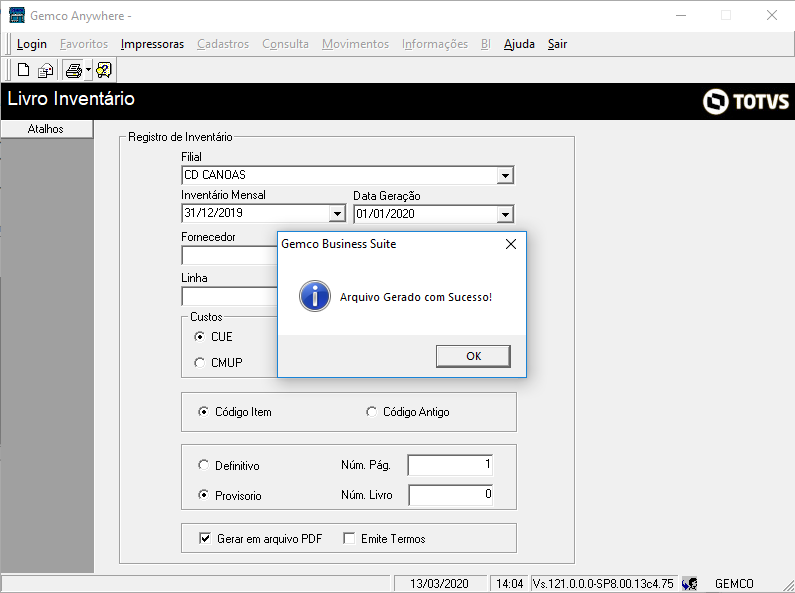Select the CUE cost radio button
The height and width of the screenshot is (593, 795).
point(200,337)
